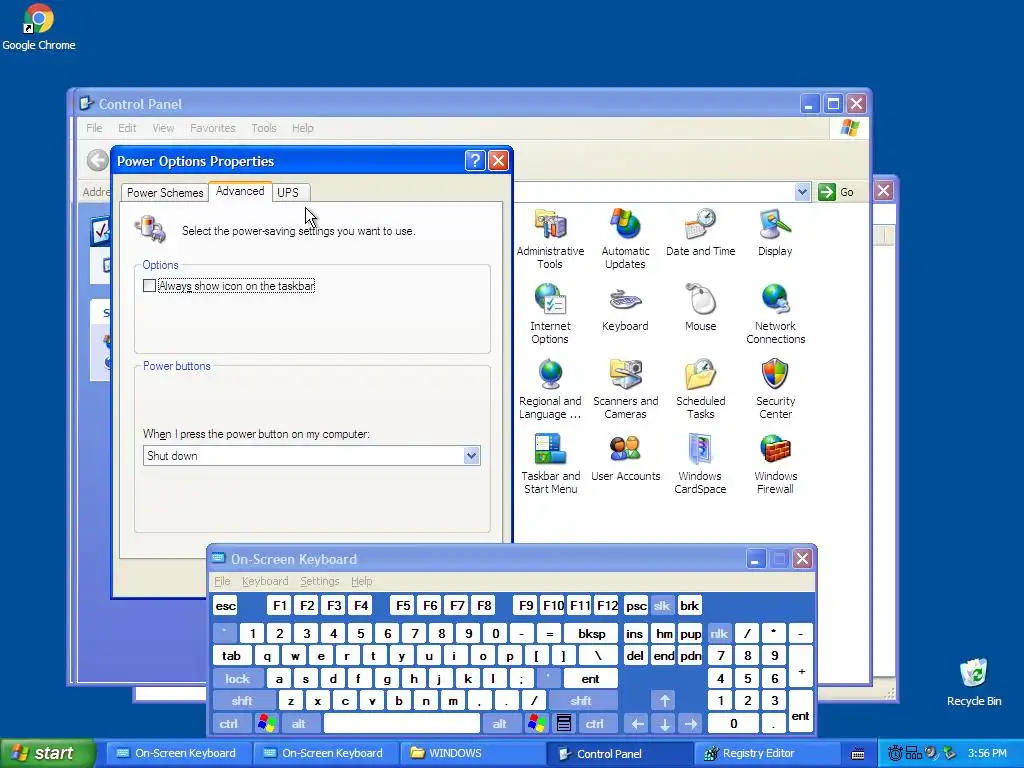Open the Display control panel icon

click(775, 232)
